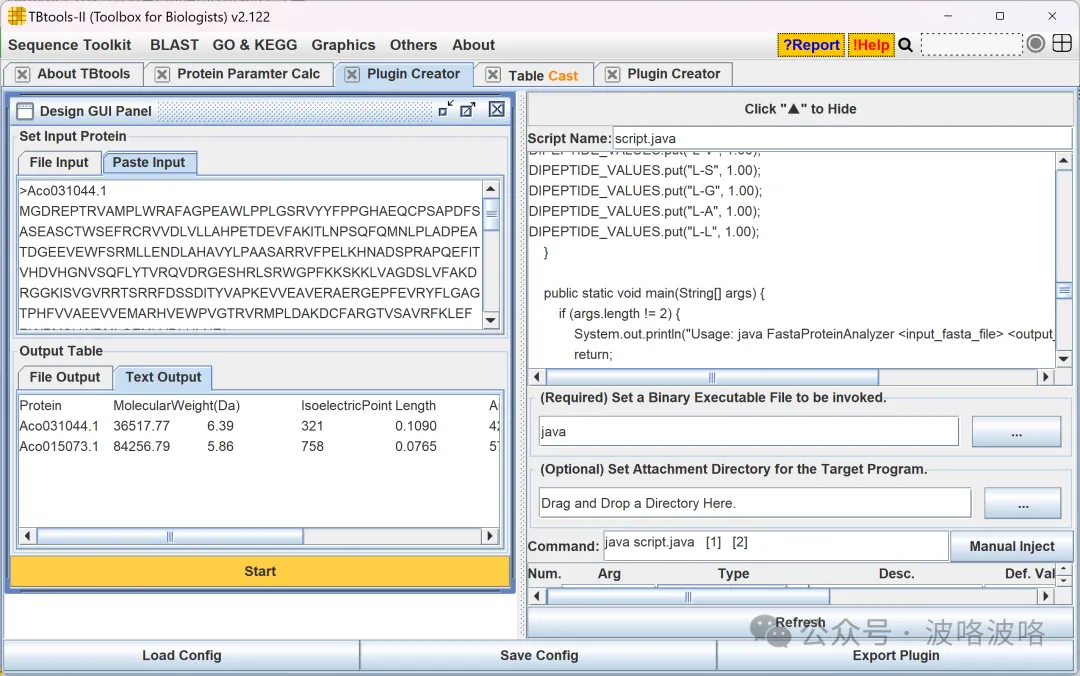
Task: Close the last Plugin Creator tab
Action: coord(612,74)
